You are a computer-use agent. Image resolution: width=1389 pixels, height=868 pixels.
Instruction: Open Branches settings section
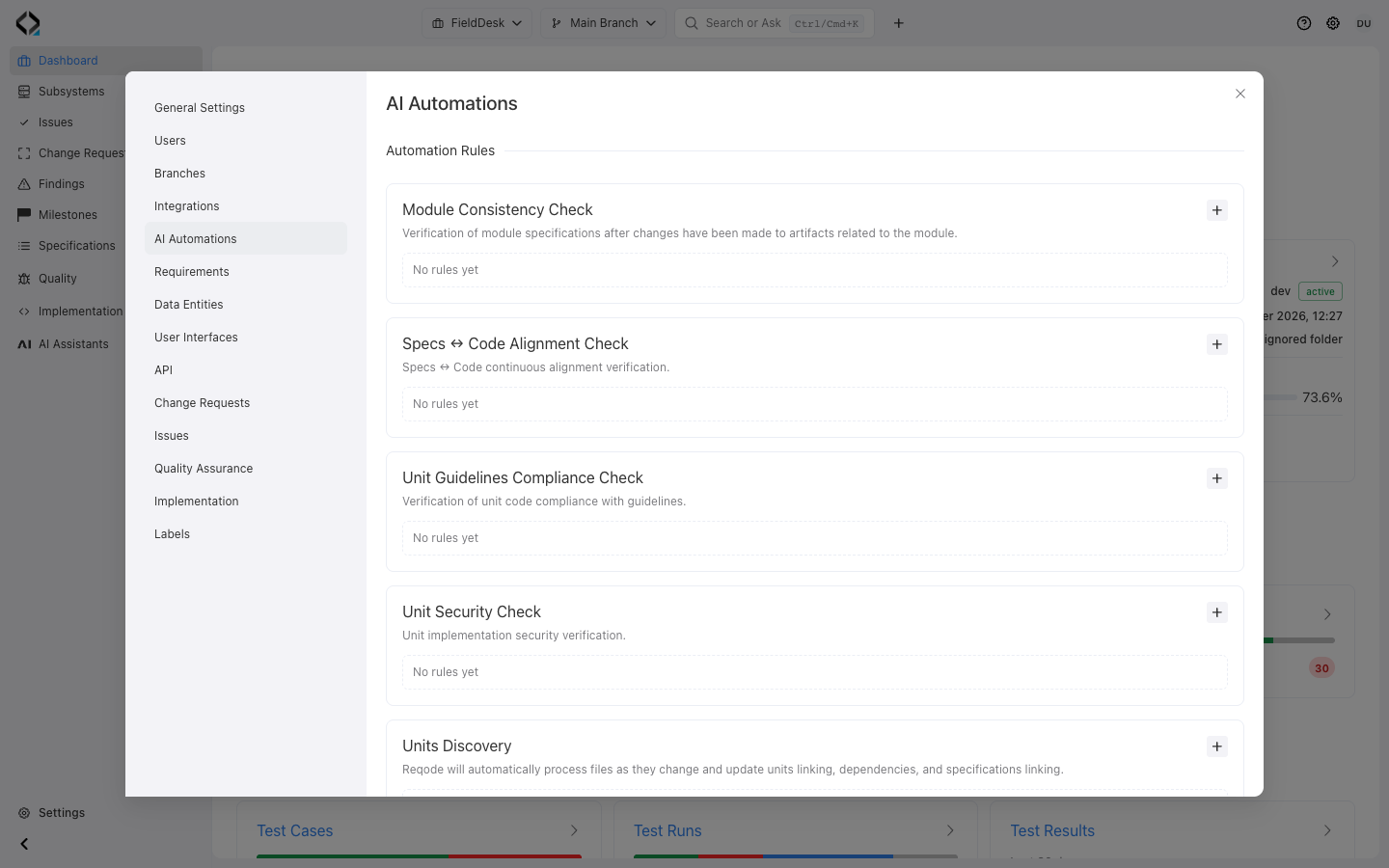pos(246,174)
